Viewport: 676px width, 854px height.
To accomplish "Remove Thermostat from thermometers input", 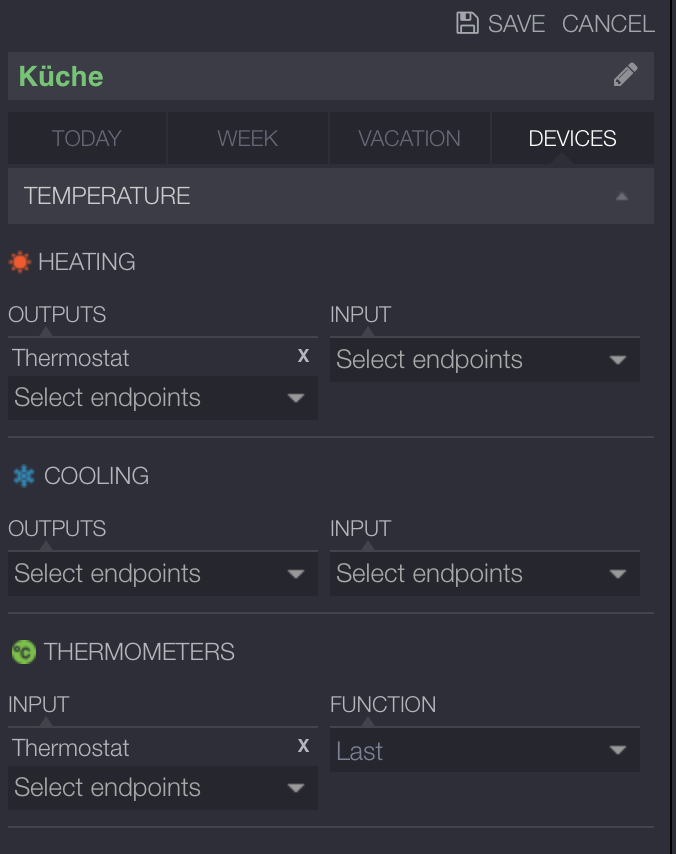I will point(304,746).
